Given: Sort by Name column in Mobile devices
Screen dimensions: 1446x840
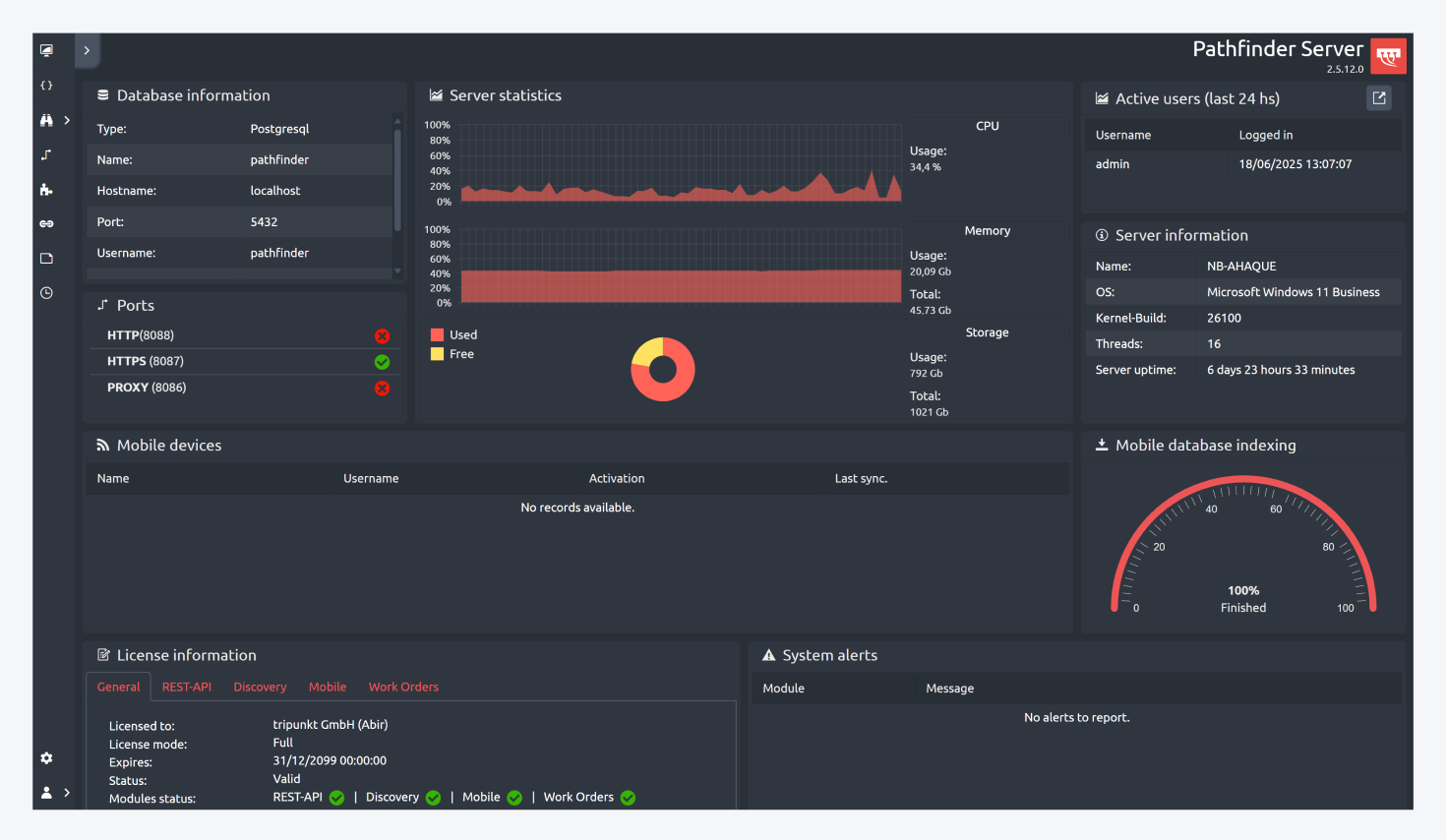Looking at the screenshot, I should 113,478.
